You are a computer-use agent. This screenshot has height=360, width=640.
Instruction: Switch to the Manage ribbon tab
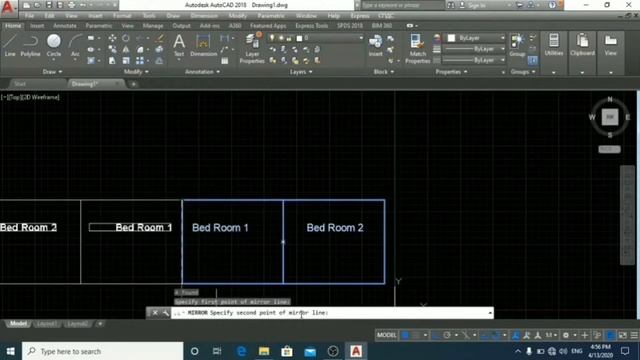tap(153, 26)
